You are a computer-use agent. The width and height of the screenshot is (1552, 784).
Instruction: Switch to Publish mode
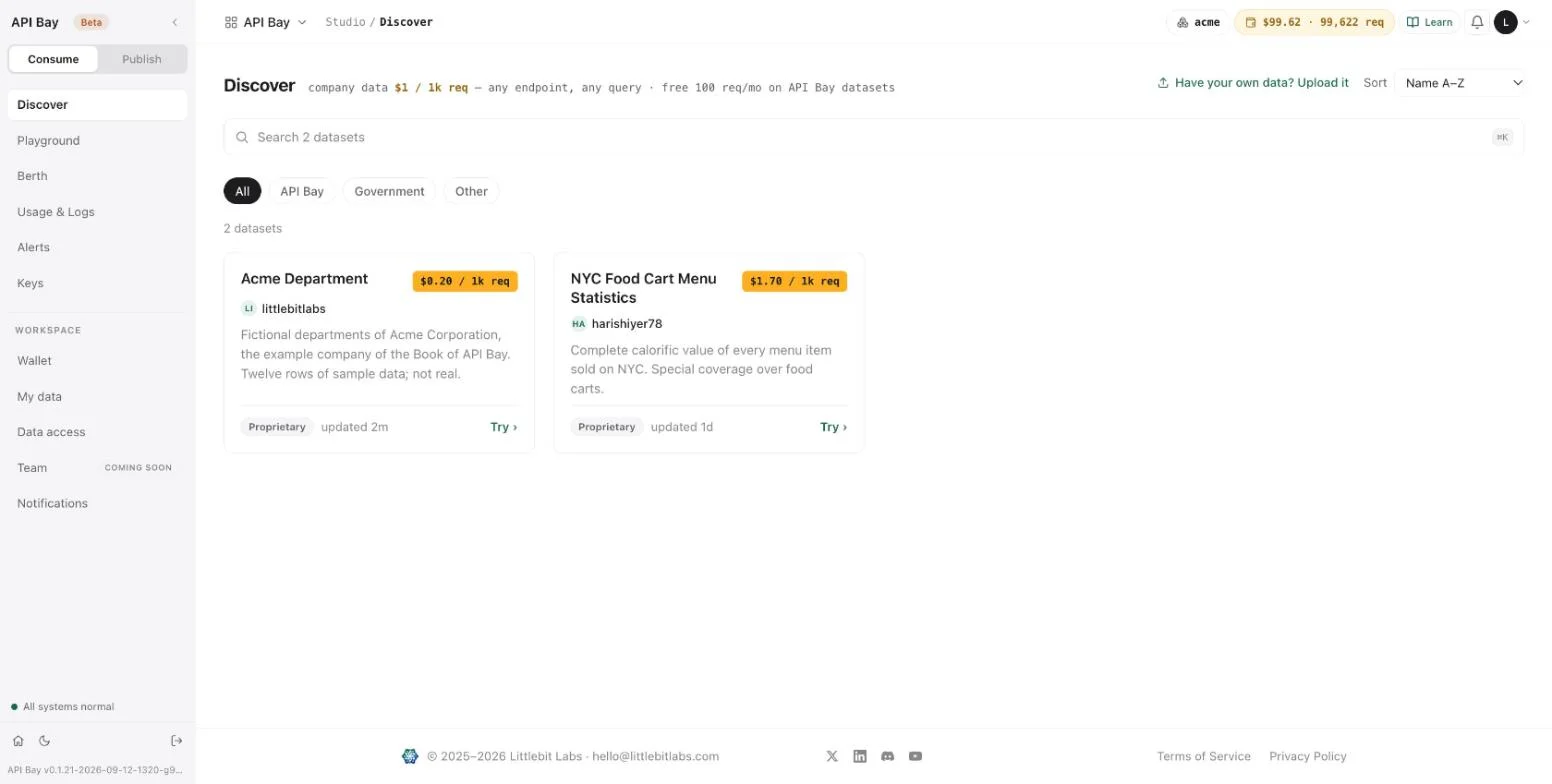(142, 59)
